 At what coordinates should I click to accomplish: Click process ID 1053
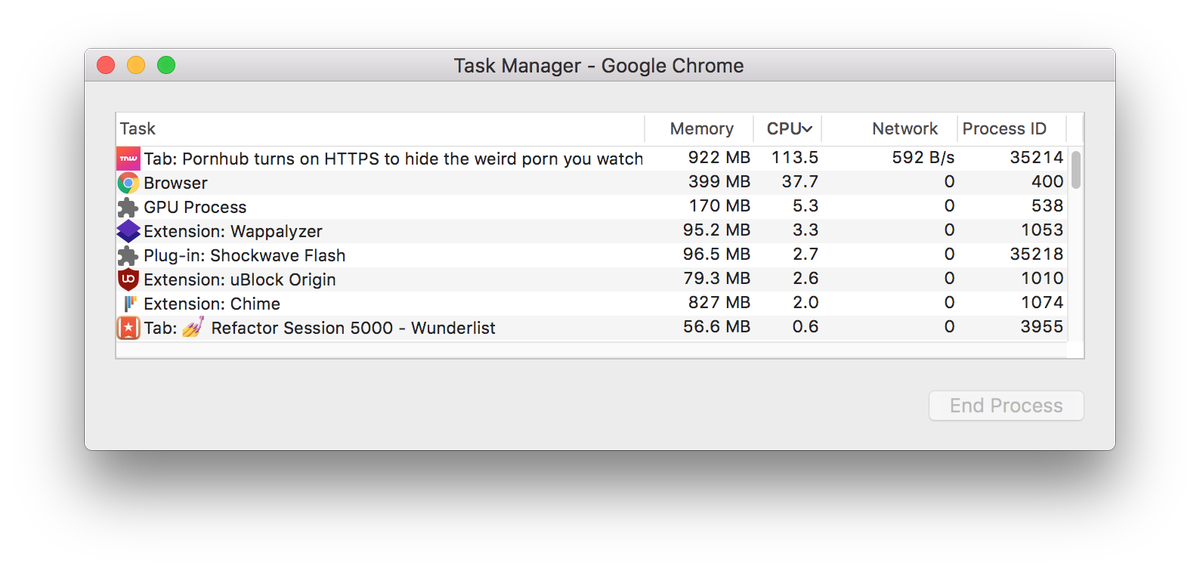point(1042,230)
